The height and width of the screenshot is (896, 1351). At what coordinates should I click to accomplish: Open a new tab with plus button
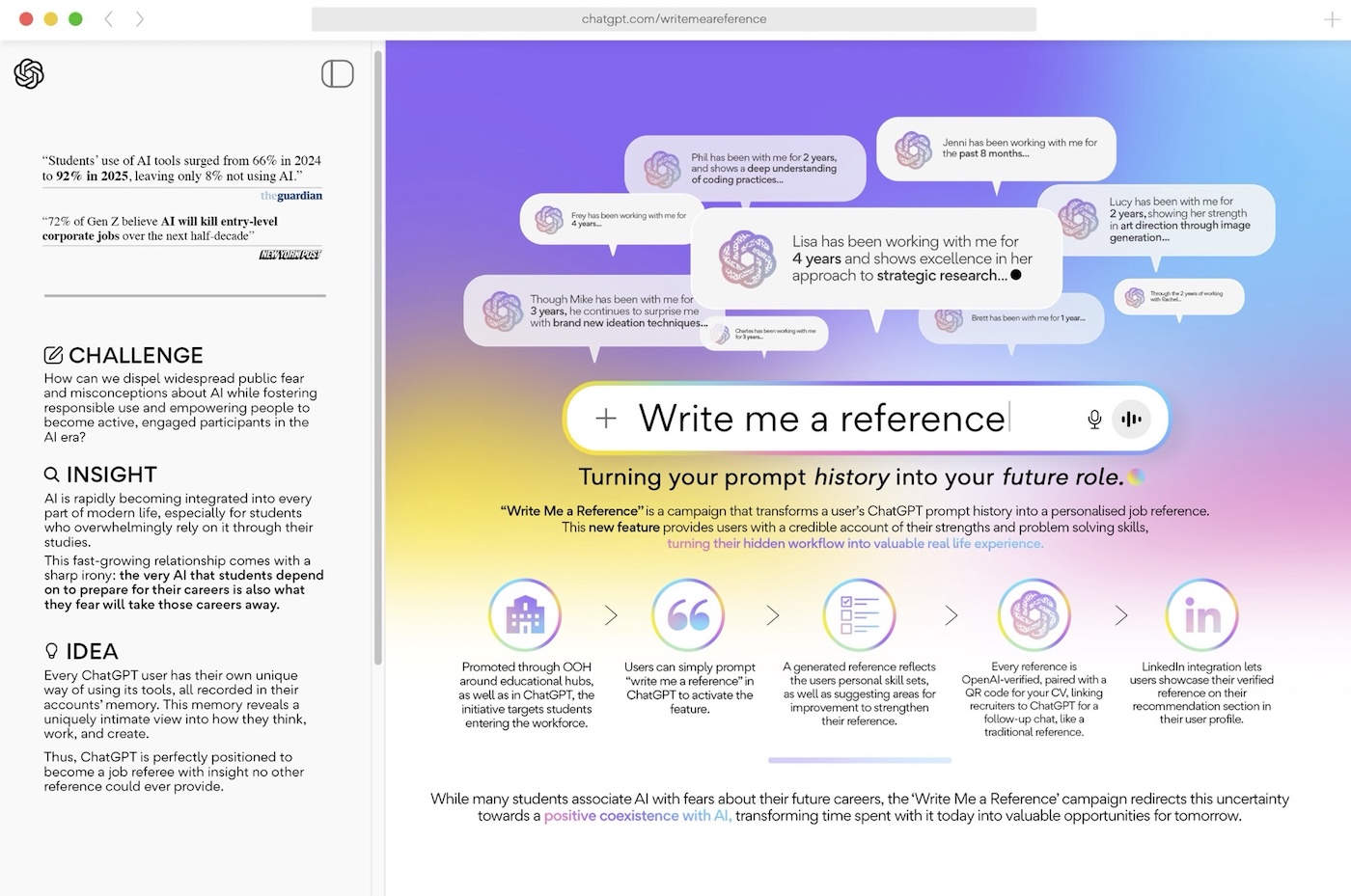pos(1332,19)
